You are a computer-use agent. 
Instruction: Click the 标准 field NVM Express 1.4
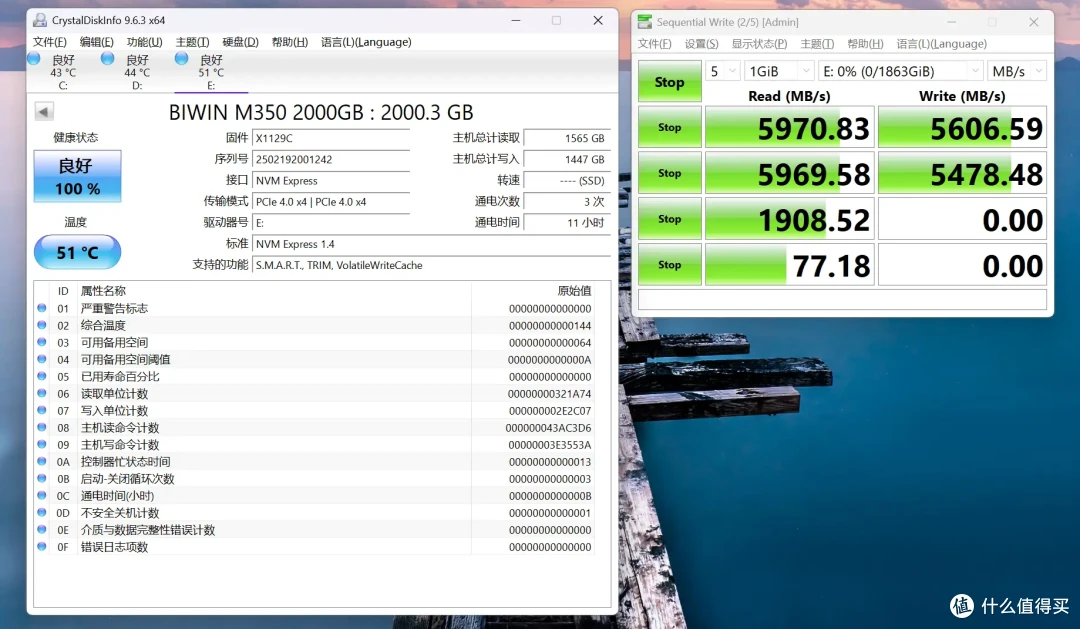[431, 244]
